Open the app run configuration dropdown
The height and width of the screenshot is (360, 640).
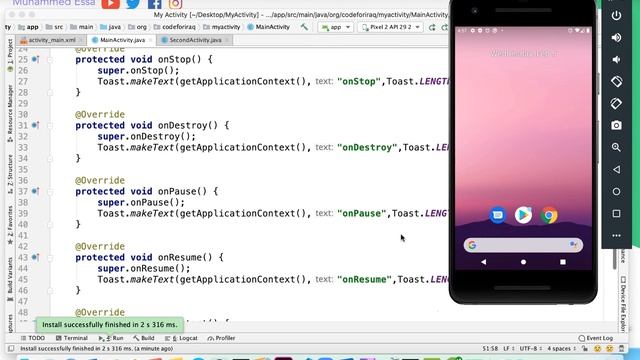coord(336,27)
